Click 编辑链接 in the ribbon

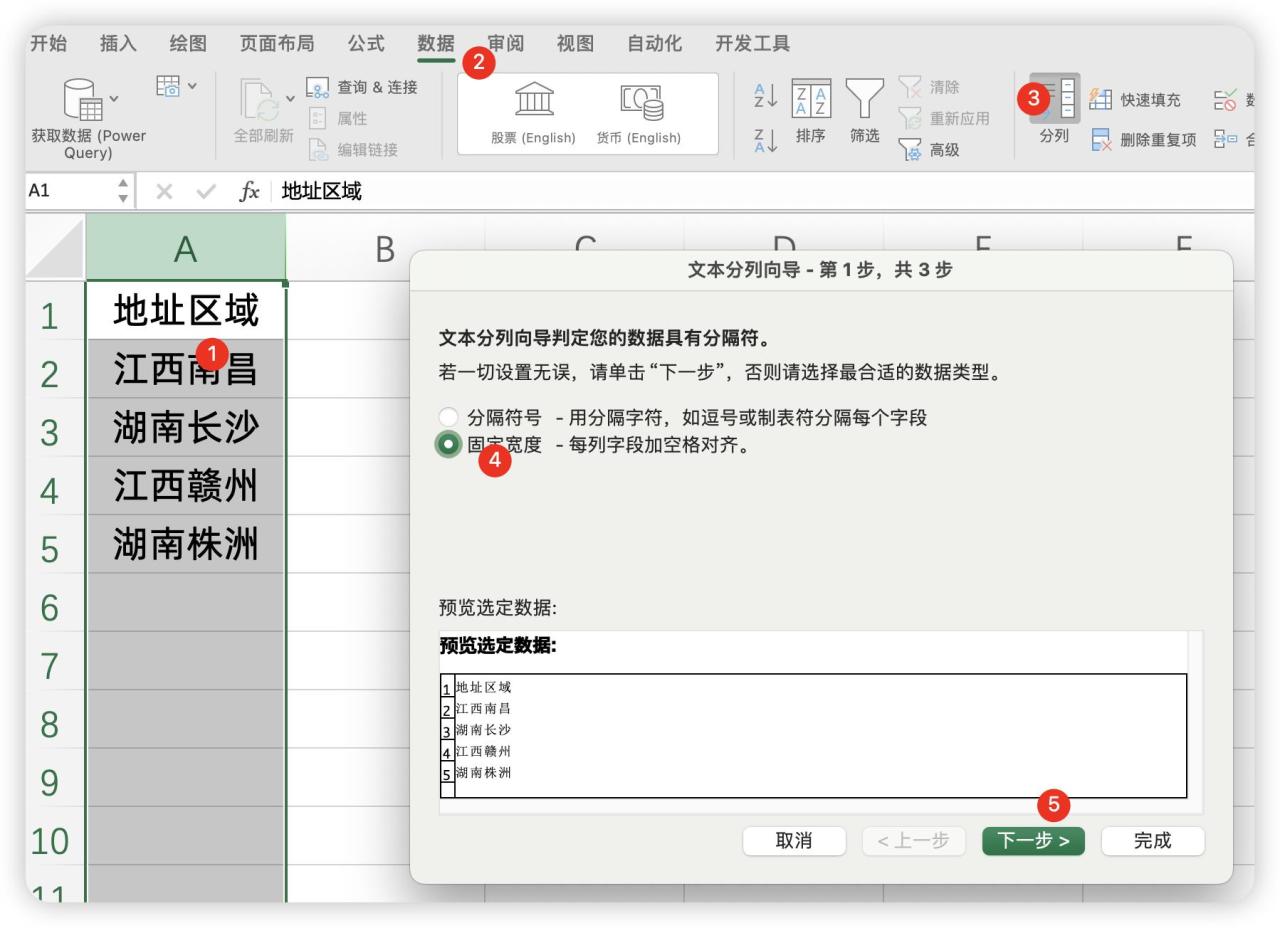351,150
